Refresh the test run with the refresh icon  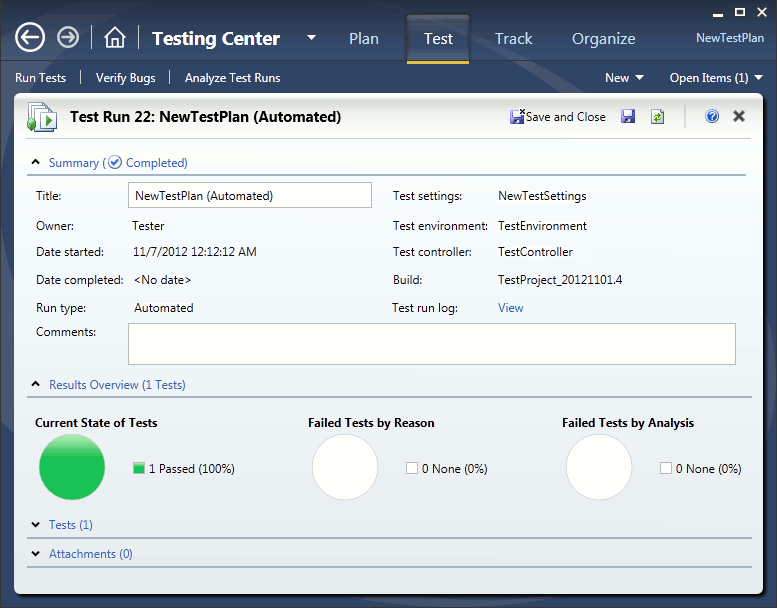tap(657, 117)
